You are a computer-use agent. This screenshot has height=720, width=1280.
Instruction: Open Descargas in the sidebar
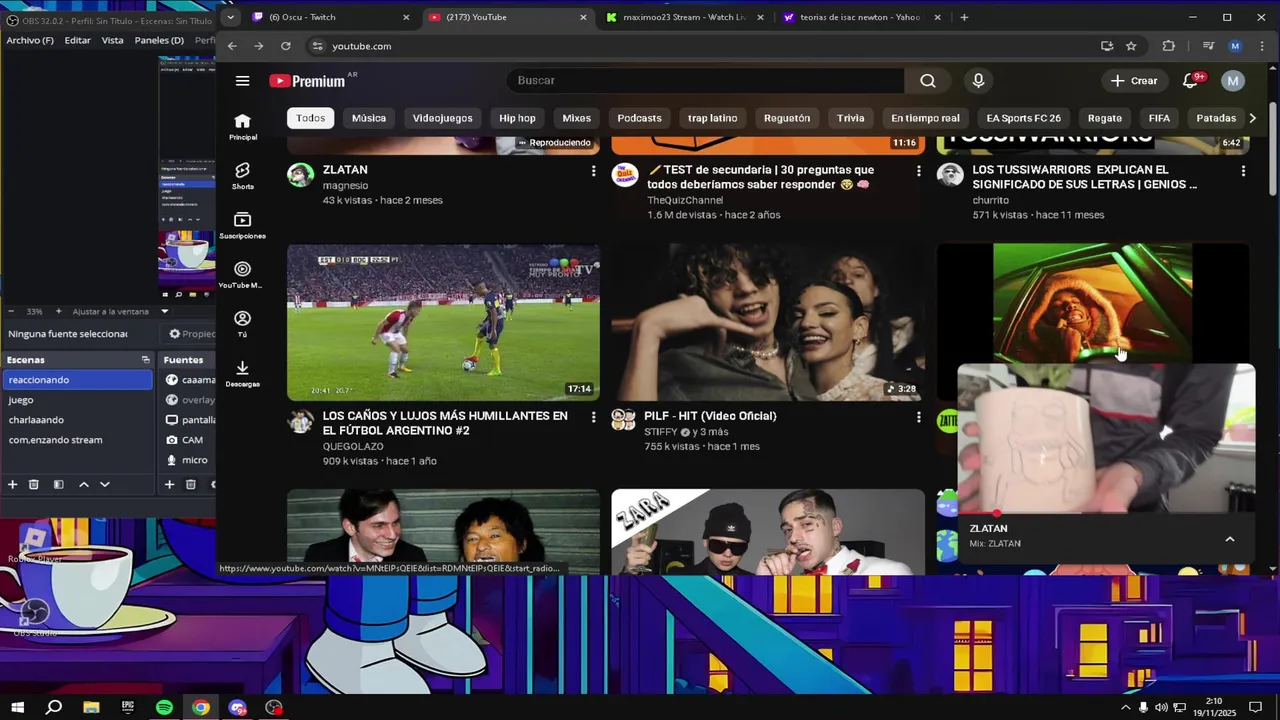242,374
